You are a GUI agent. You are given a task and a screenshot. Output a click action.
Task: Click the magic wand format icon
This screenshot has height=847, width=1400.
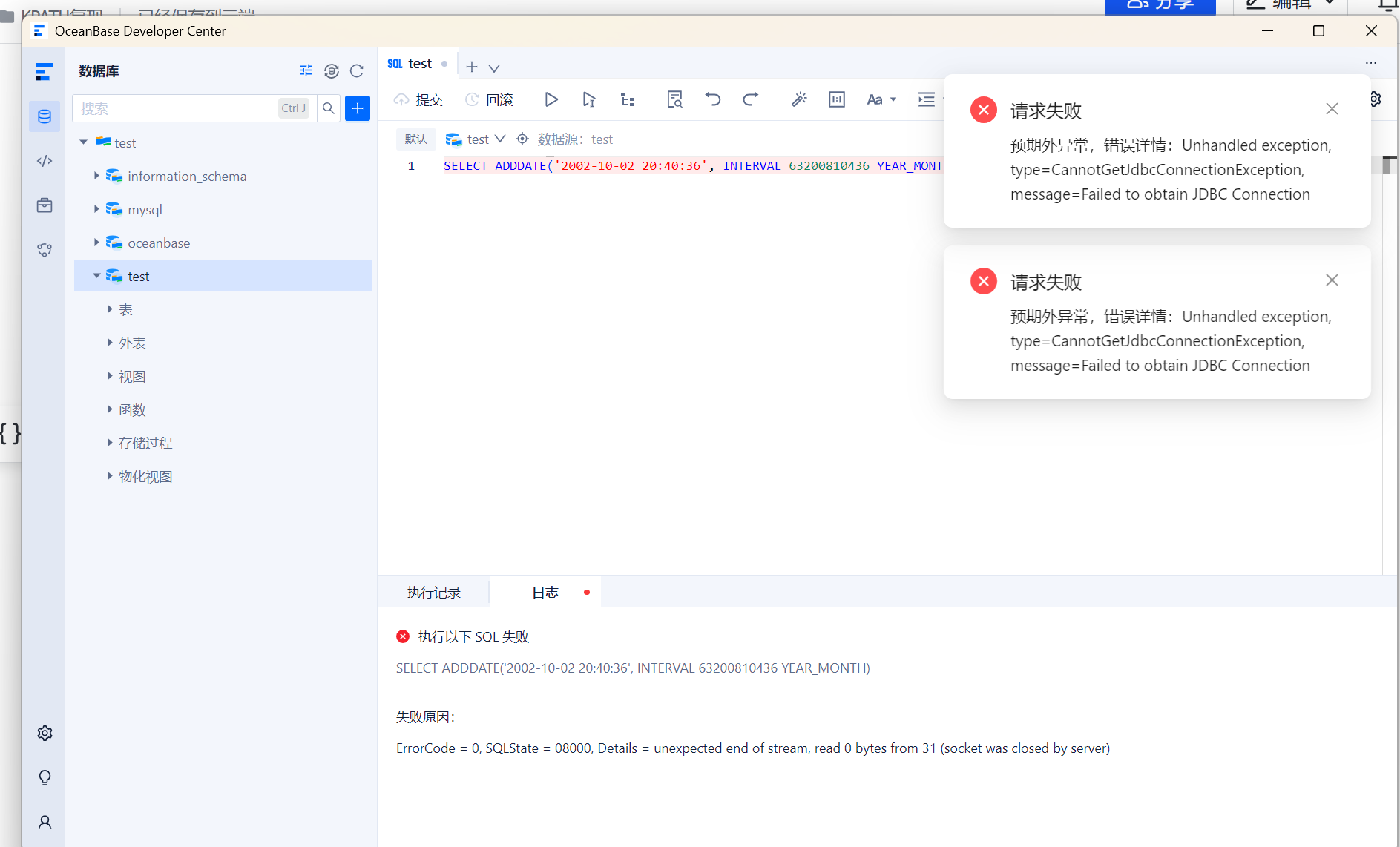coord(799,99)
